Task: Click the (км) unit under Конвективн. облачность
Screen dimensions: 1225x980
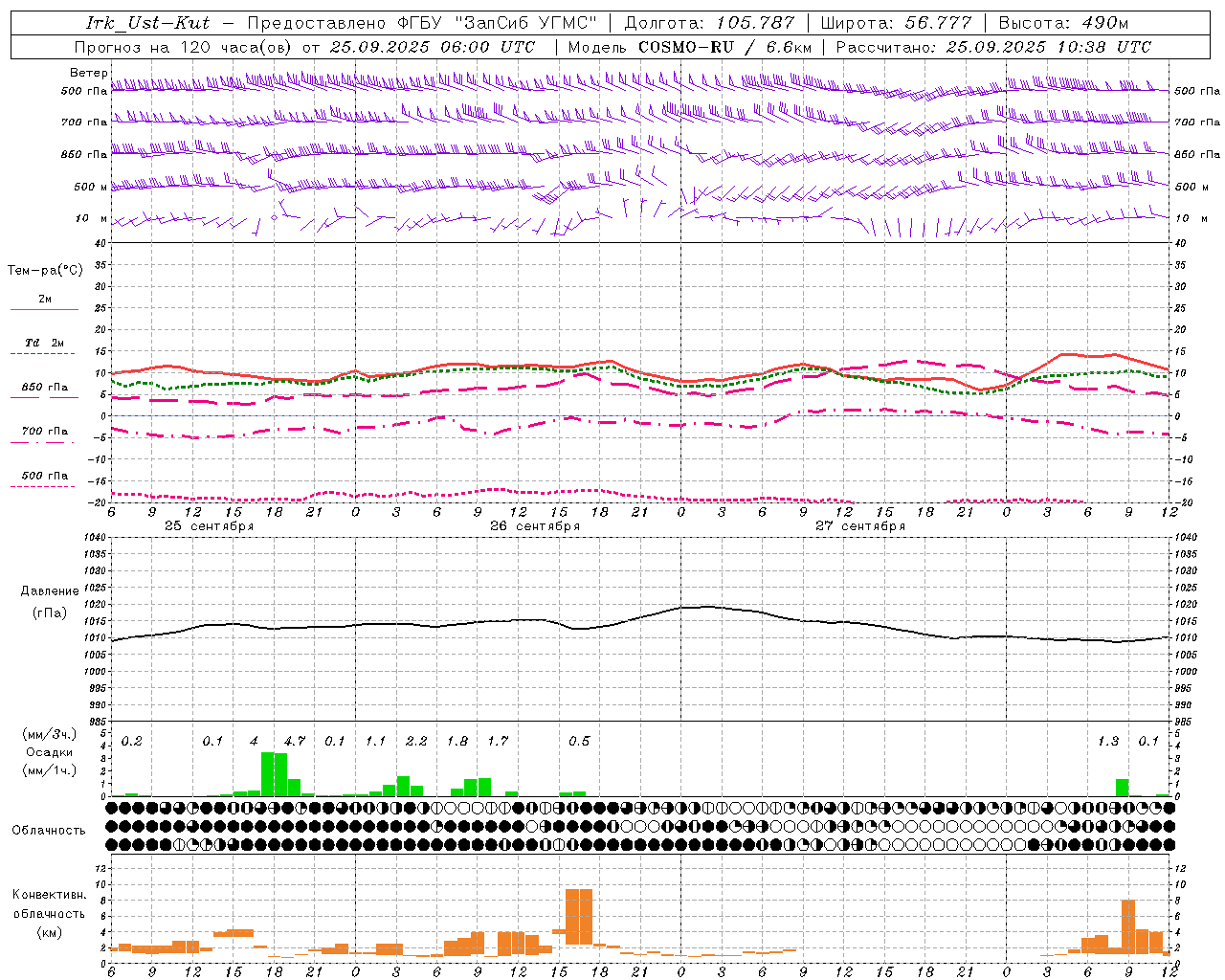Action: 49,932
